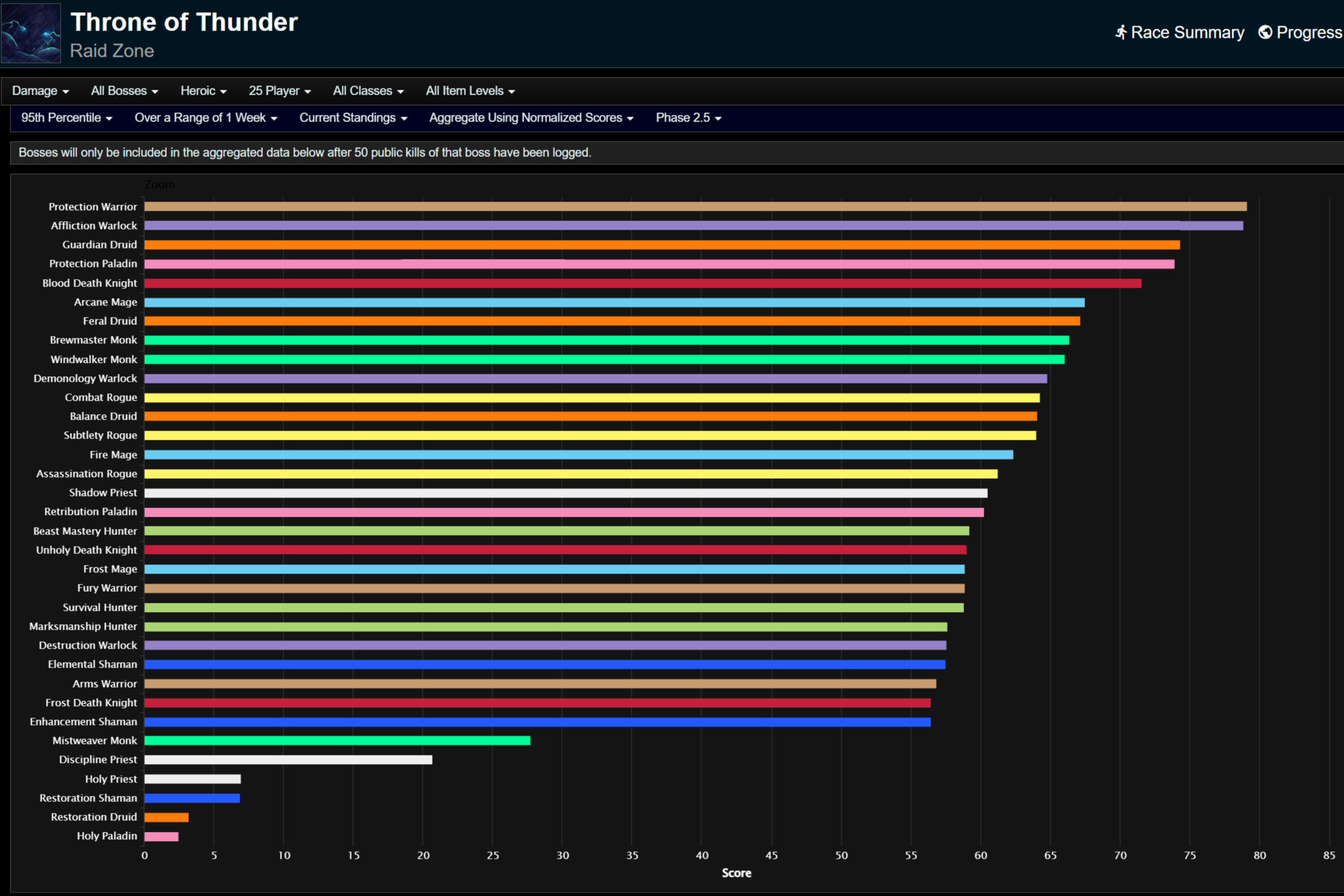Click the Race Summary running icon
Image resolution: width=1344 pixels, height=896 pixels.
click(x=1121, y=32)
